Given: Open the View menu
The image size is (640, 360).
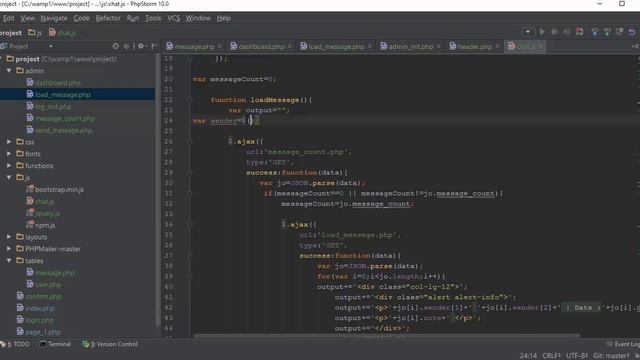Looking at the screenshot, I should coord(27,18).
